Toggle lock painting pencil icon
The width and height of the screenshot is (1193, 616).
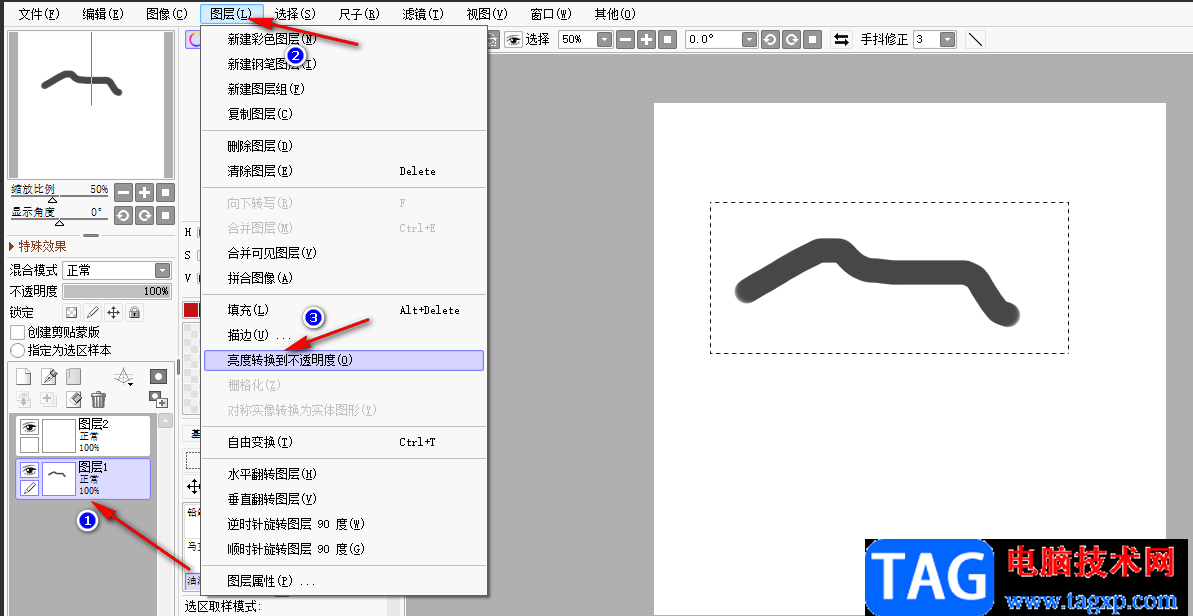pos(92,313)
